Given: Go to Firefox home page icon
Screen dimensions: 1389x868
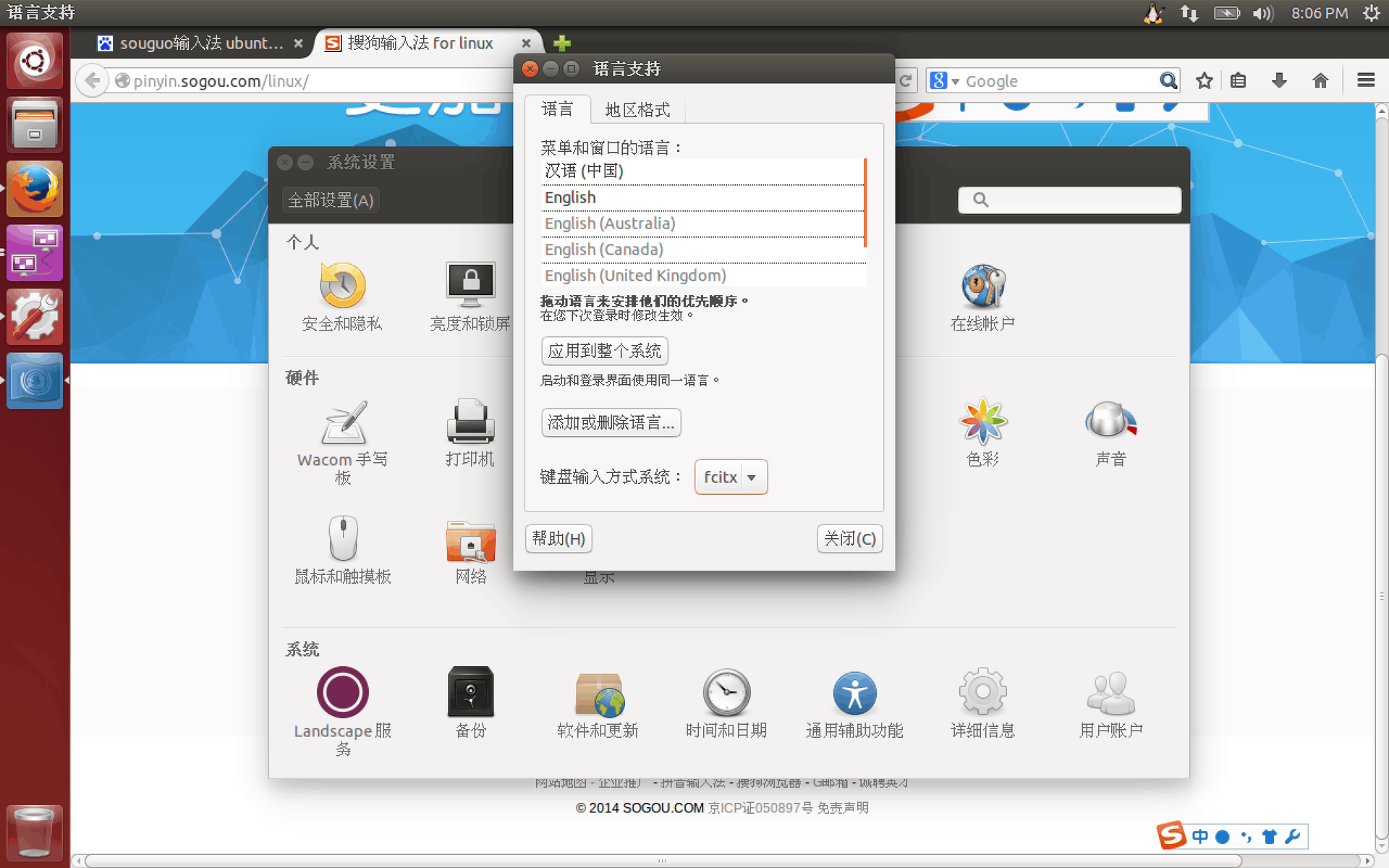Looking at the screenshot, I should tap(1320, 80).
